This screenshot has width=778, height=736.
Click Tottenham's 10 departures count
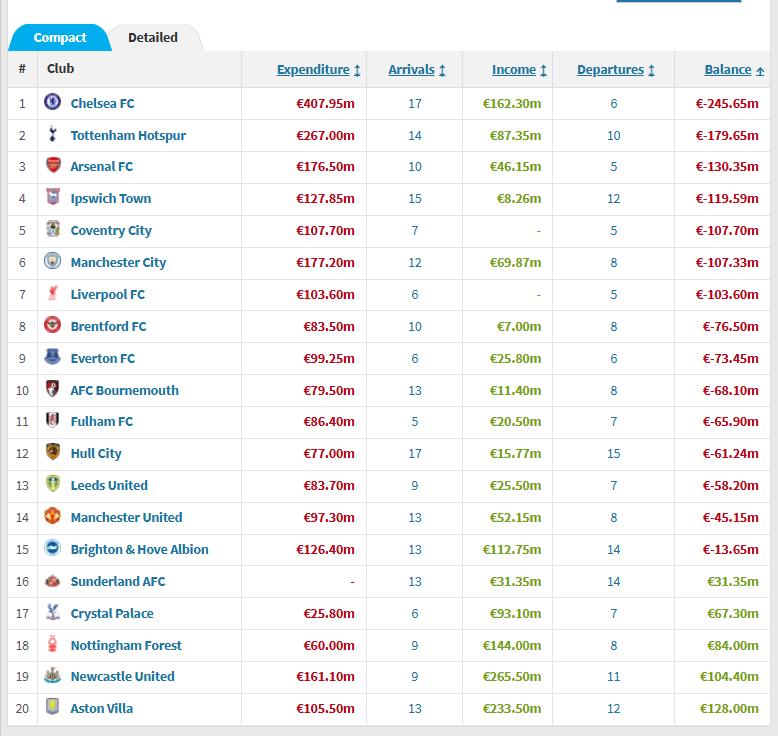tap(614, 135)
